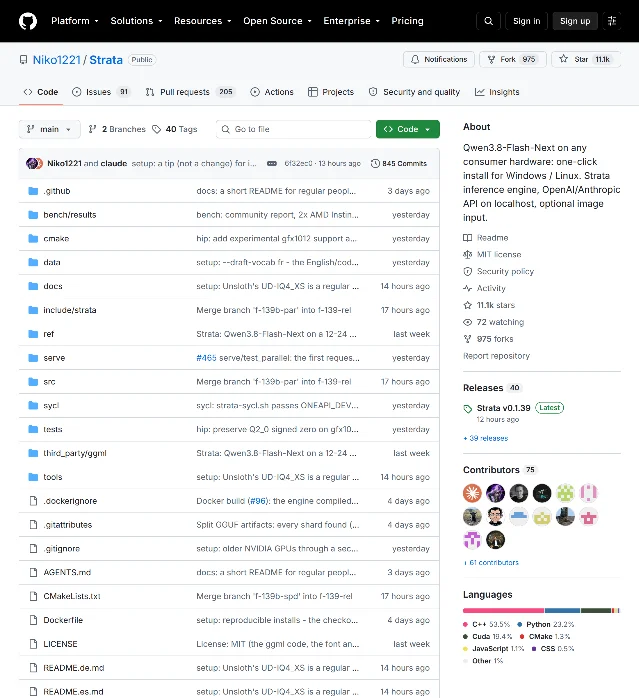Click the .github folder icon
Image resolution: width=639 pixels, height=698 pixels.
pos(33,191)
